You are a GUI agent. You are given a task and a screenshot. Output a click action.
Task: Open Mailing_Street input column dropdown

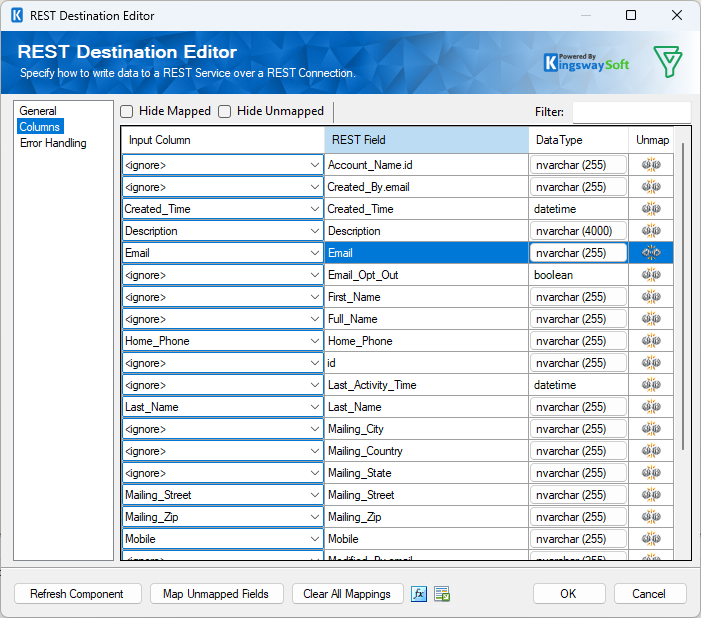pyautogui.click(x=315, y=495)
